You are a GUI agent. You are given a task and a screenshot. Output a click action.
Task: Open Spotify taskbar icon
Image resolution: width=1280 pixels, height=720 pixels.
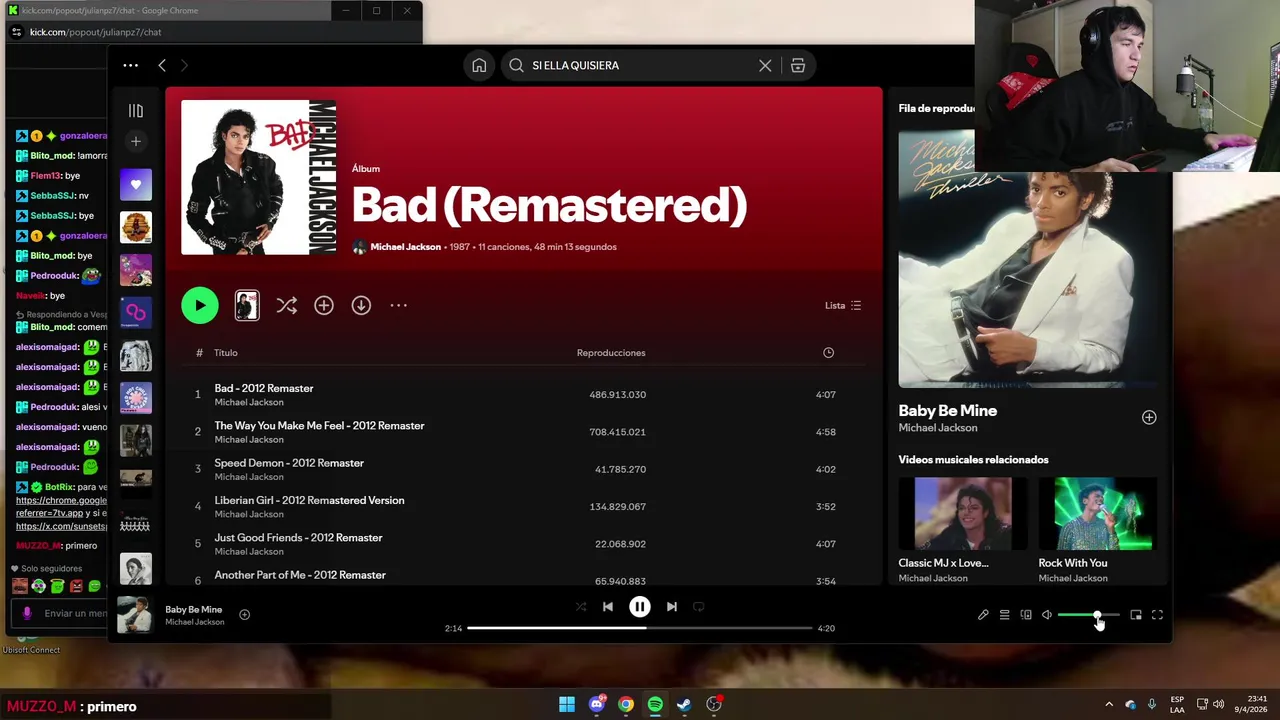[x=655, y=704]
